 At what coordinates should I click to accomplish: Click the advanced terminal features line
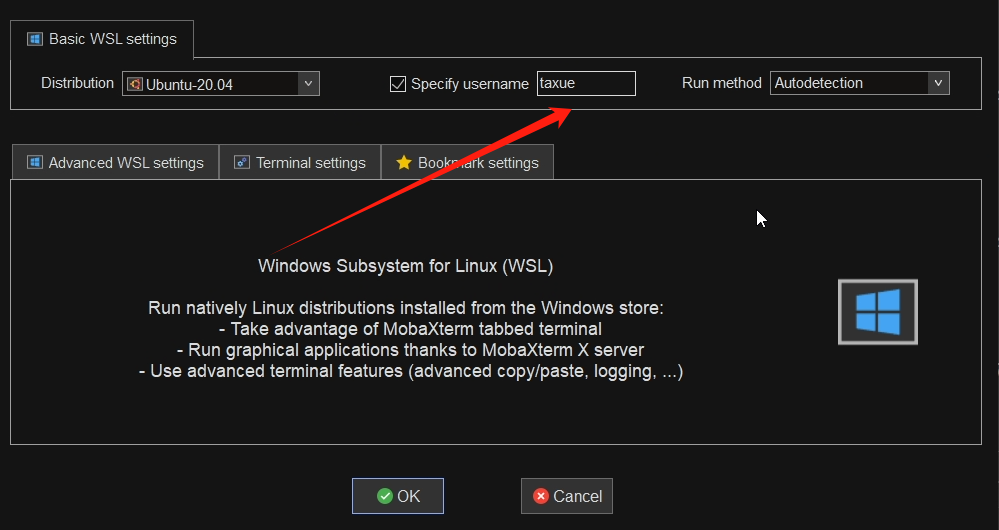[411, 371]
